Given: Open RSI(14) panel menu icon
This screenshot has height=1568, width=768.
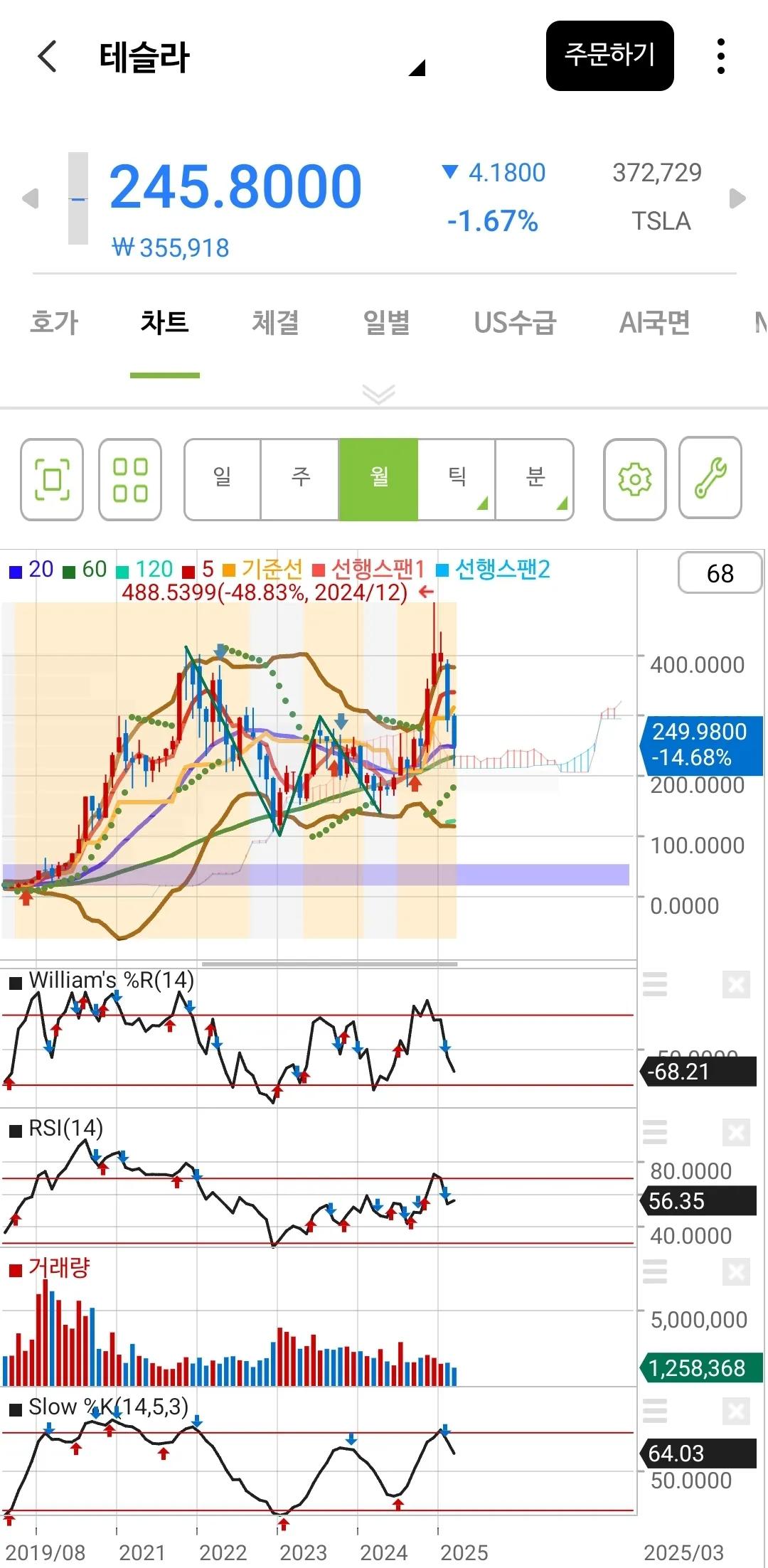Looking at the screenshot, I should [655, 1132].
